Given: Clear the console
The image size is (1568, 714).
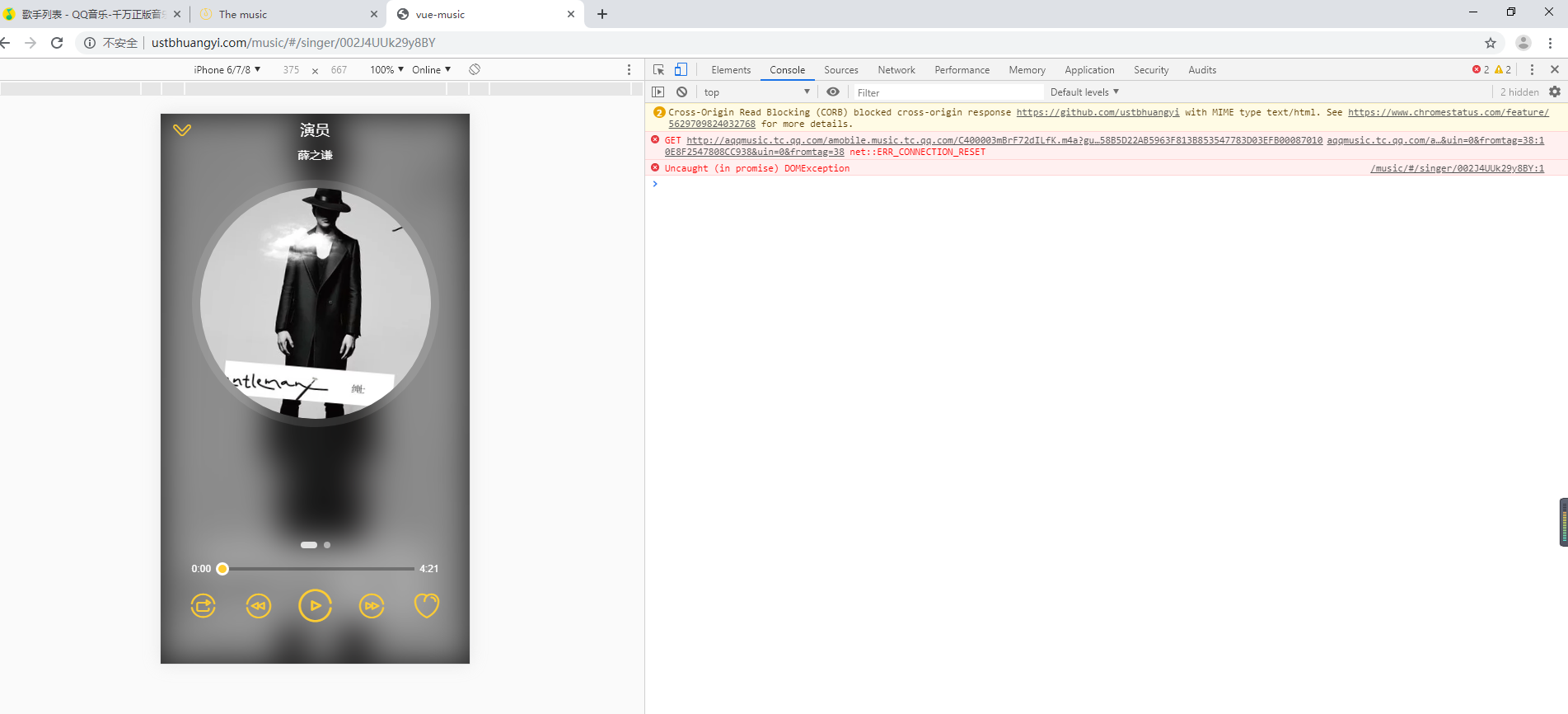Looking at the screenshot, I should (681, 92).
